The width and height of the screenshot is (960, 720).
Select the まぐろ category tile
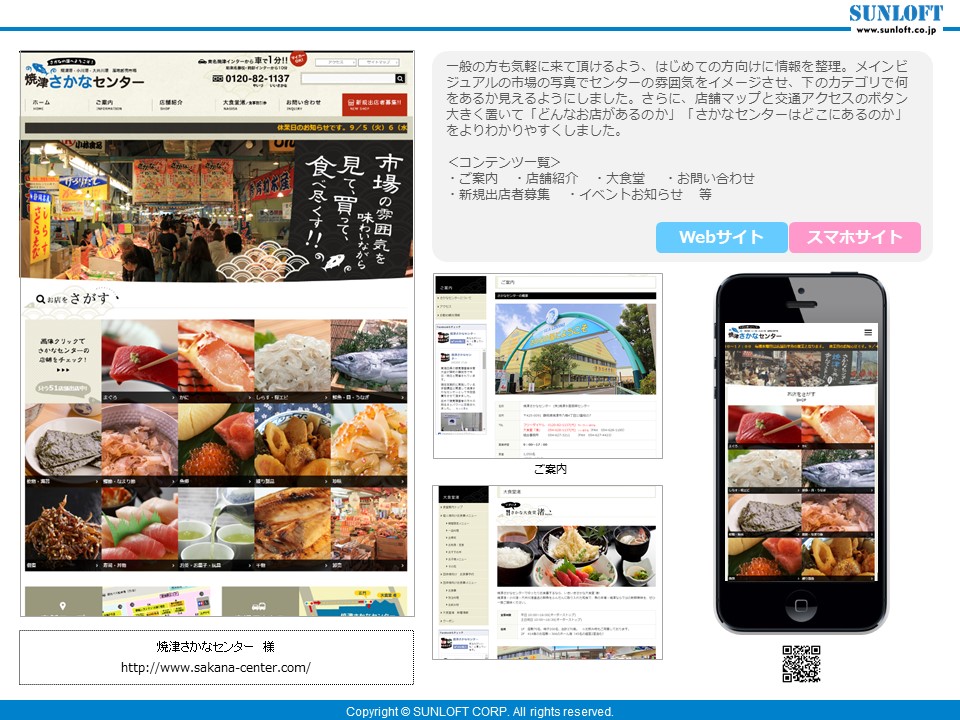pyautogui.click(x=140, y=361)
